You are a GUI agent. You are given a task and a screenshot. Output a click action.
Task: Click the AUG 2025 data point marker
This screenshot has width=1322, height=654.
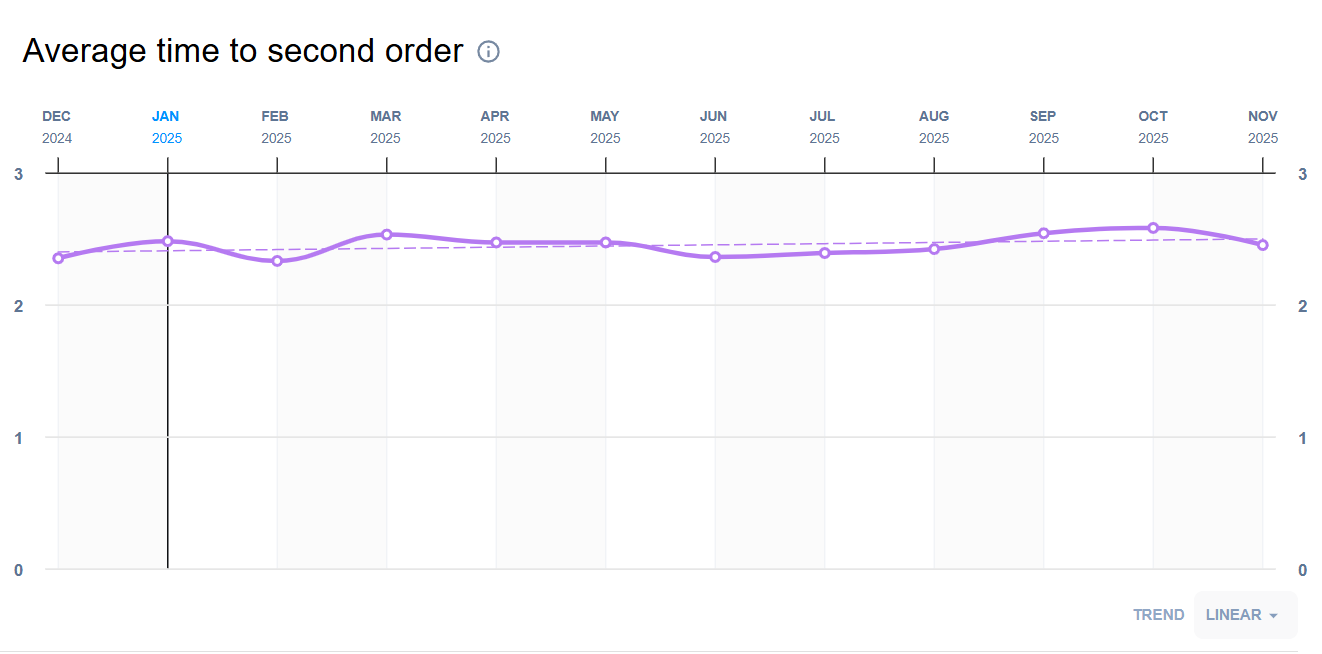(x=934, y=248)
